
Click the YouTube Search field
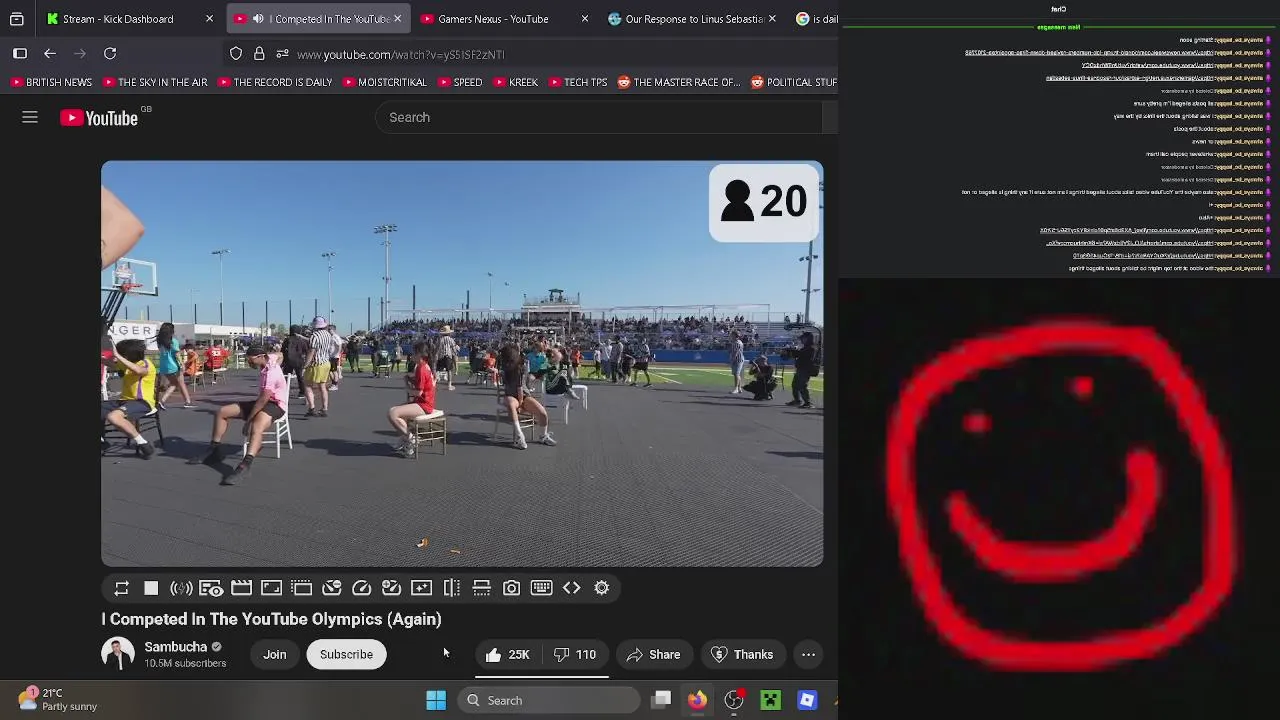click(x=598, y=117)
